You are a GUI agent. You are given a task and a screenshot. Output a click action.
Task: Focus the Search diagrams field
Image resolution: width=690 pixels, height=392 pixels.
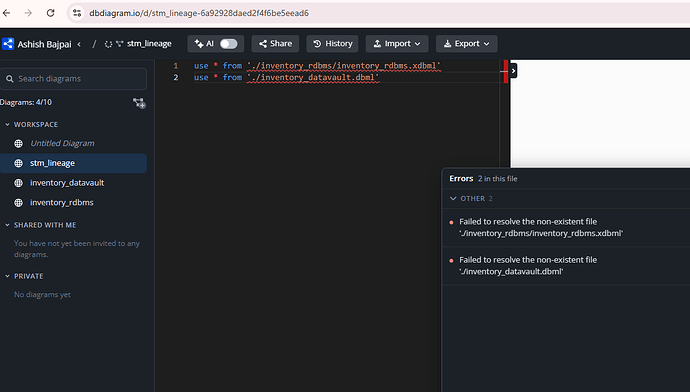73,79
